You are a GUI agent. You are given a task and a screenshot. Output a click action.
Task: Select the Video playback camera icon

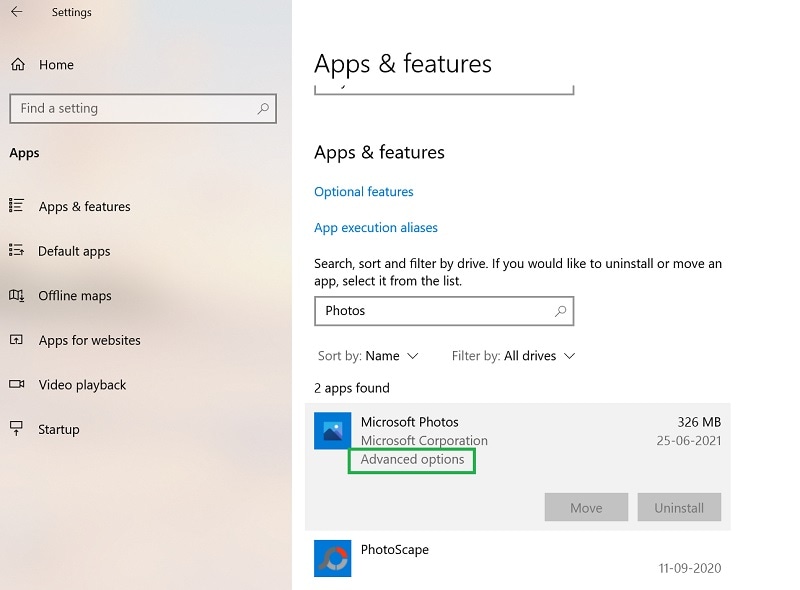pos(16,384)
